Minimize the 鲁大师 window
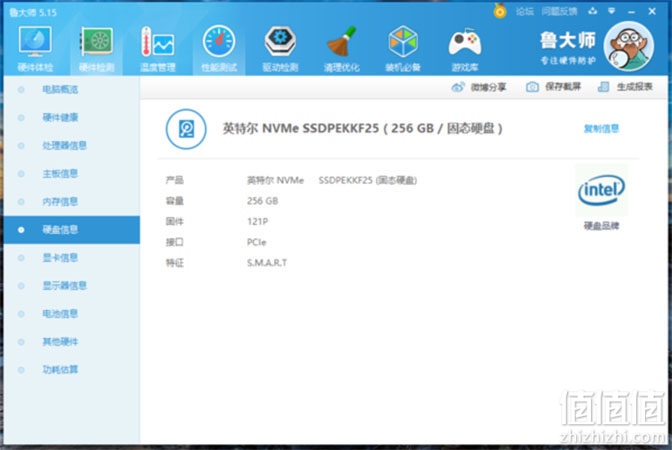The image size is (672, 450). click(x=631, y=12)
